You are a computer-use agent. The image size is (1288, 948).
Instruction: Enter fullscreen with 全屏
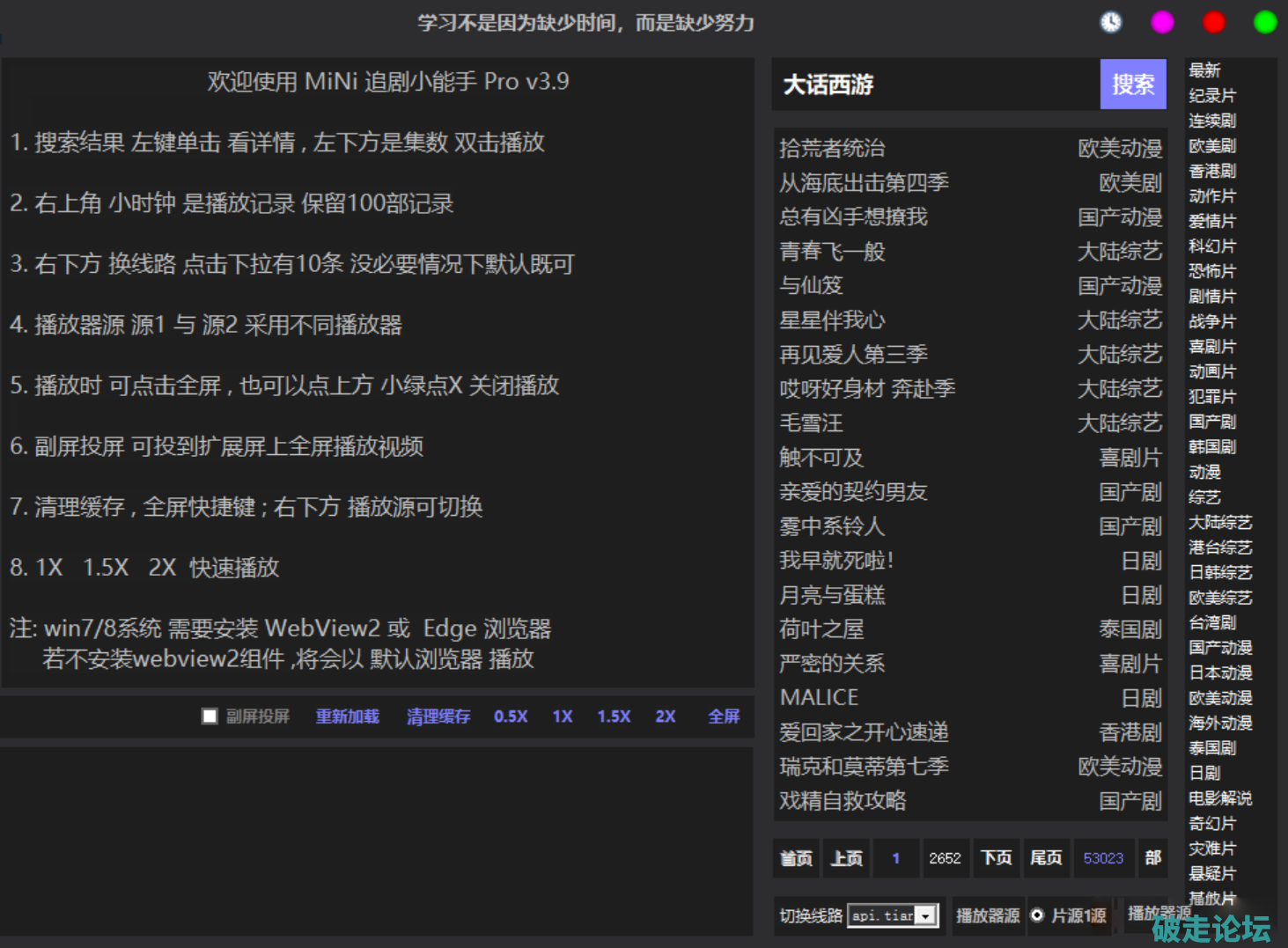[x=724, y=717]
